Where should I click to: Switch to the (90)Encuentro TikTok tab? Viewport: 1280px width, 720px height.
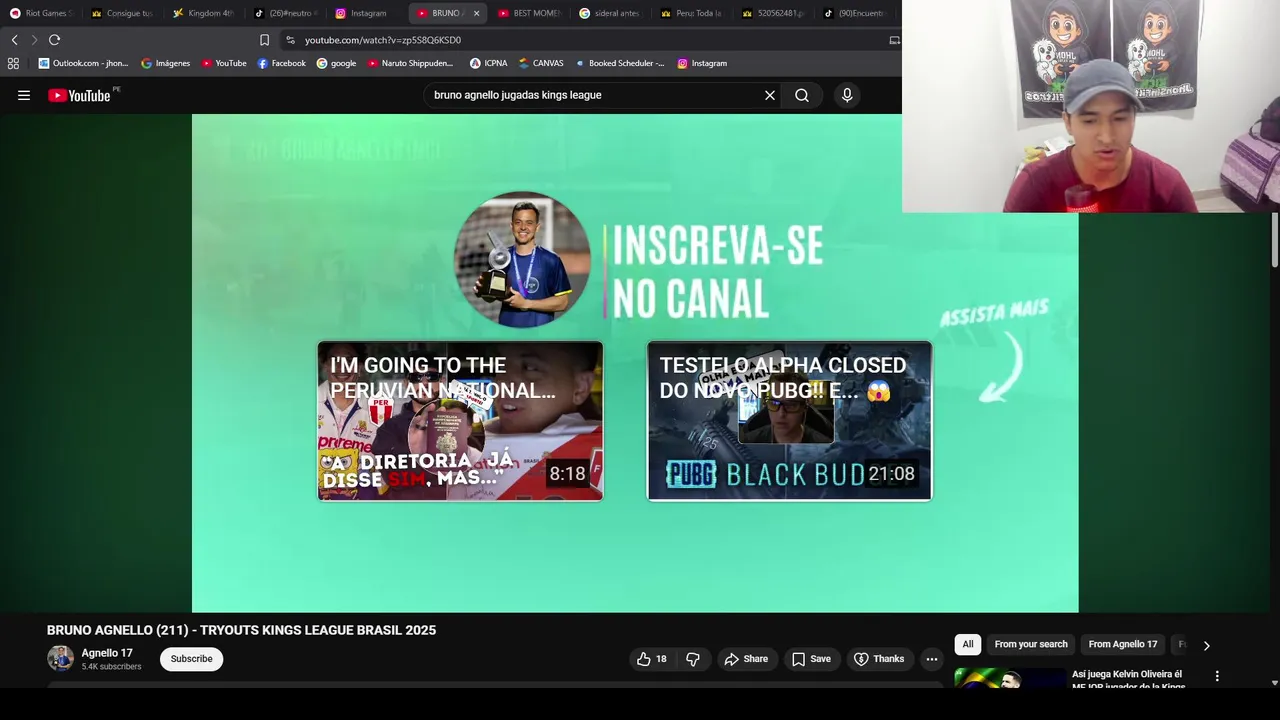point(854,13)
